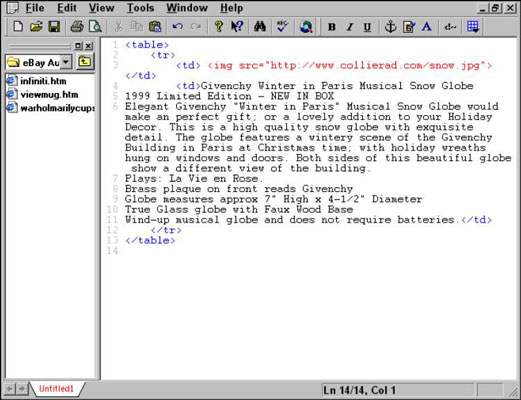Image resolution: width=521 pixels, height=400 pixels.
Task: Click the 'Plays: La Vie en Rose.' line
Action: pyautogui.click(x=194, y=179)
